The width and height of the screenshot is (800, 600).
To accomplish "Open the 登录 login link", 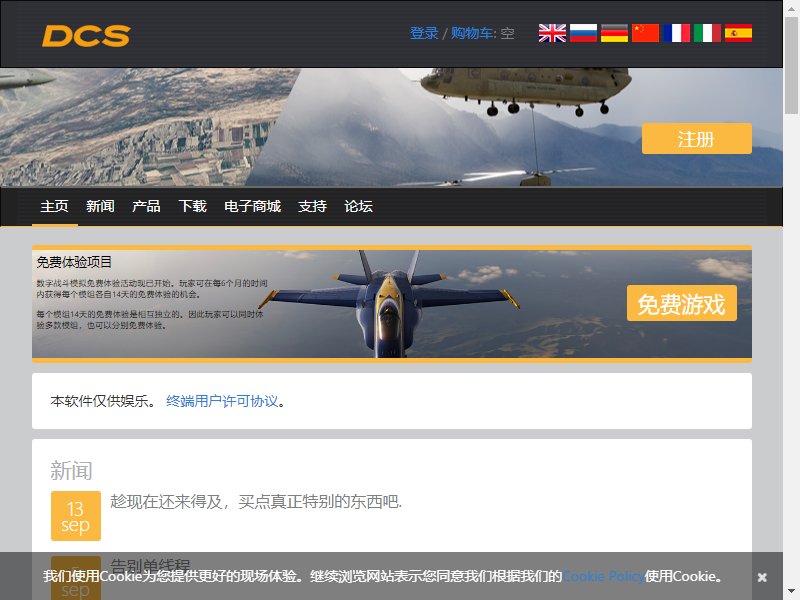I will (424, 33).
